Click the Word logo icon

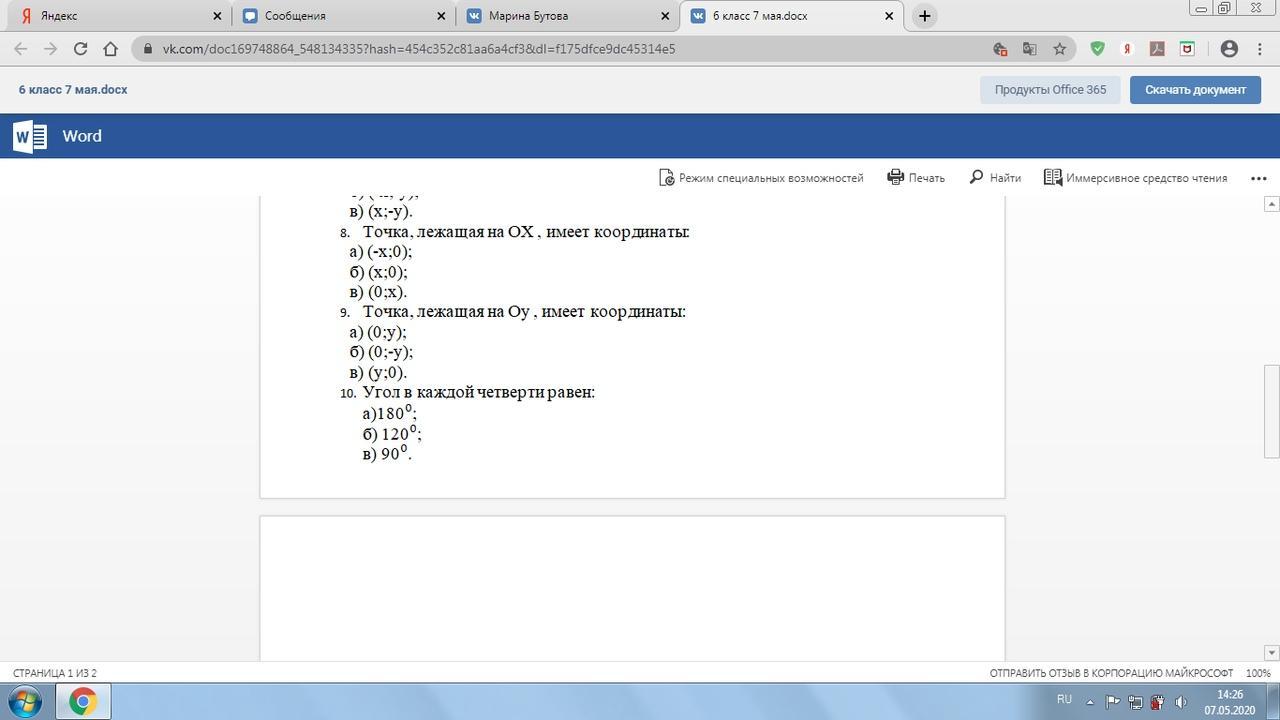[30, 136]
